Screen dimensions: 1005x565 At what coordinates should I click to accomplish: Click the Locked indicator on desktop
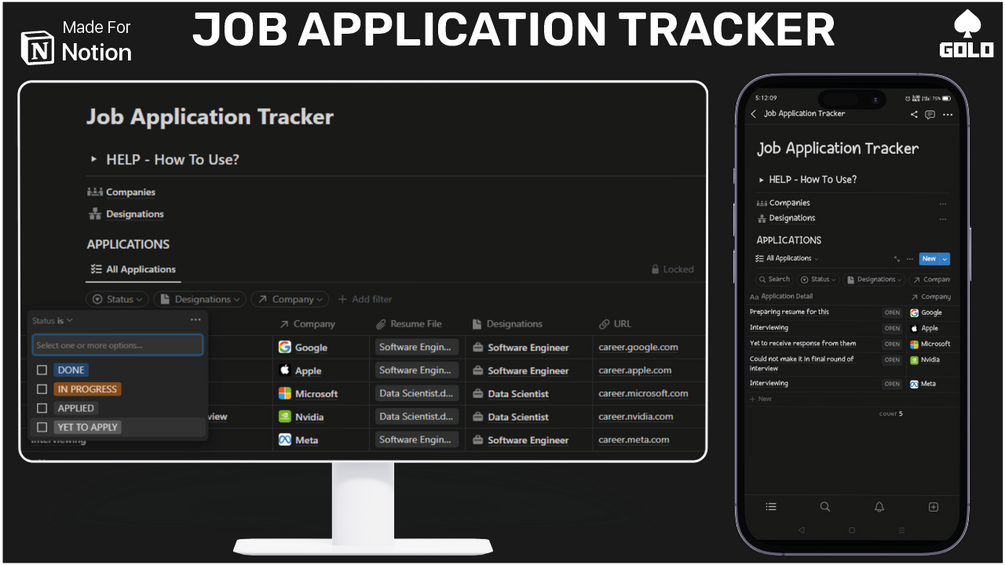(x=672, y=269)
